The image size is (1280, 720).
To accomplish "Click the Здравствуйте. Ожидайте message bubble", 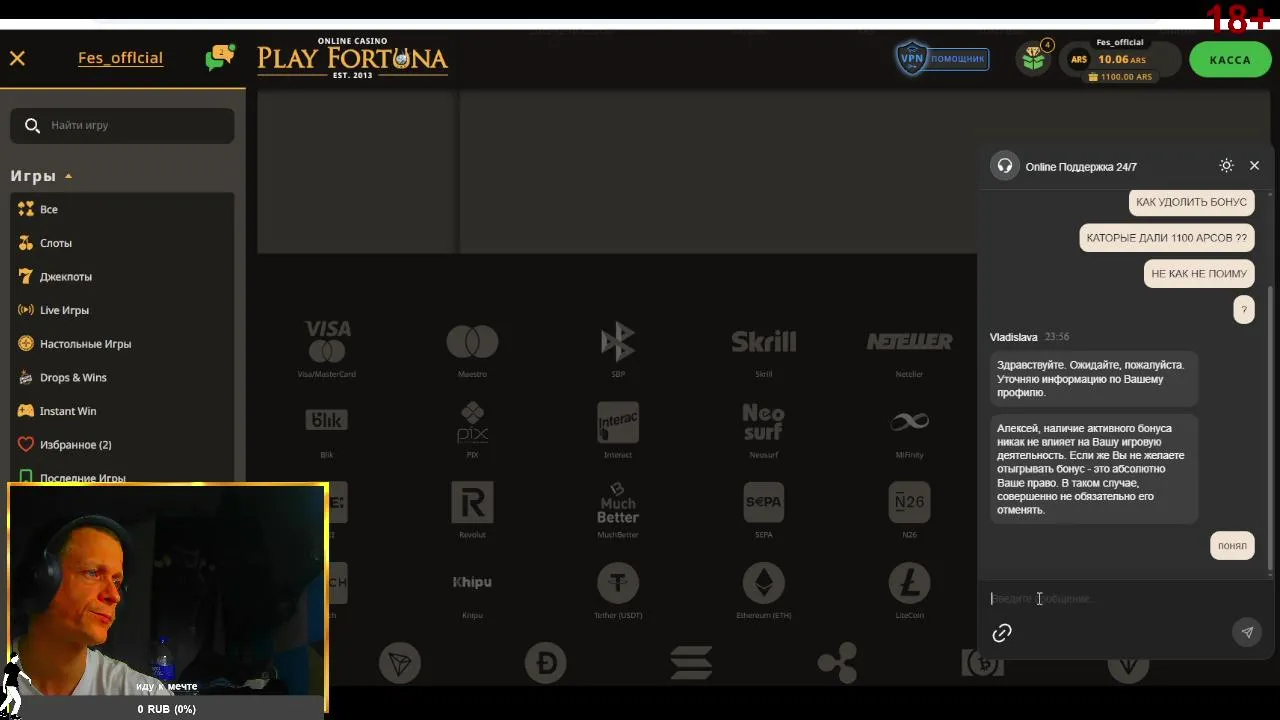I will [x=1092, y=379].
